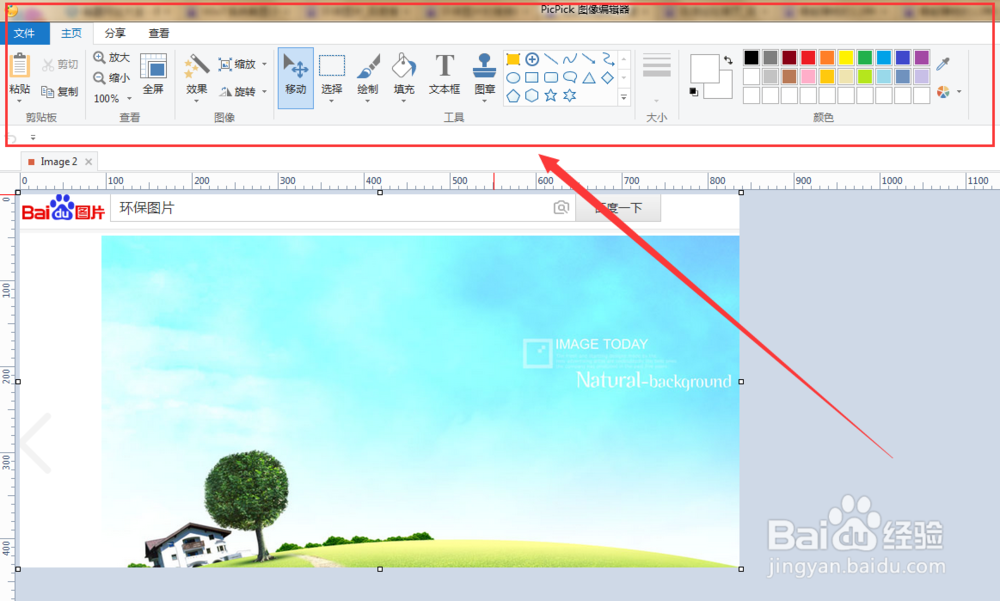
Task: Switch to the Home (主页) tab
Action: pyautogui.click(x=71, y=33)
